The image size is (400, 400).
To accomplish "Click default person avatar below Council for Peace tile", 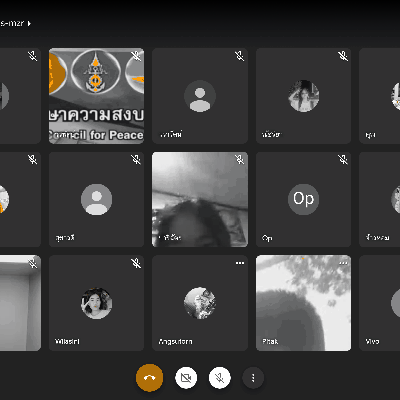I will pyautogui.click(x=96, y=199).
